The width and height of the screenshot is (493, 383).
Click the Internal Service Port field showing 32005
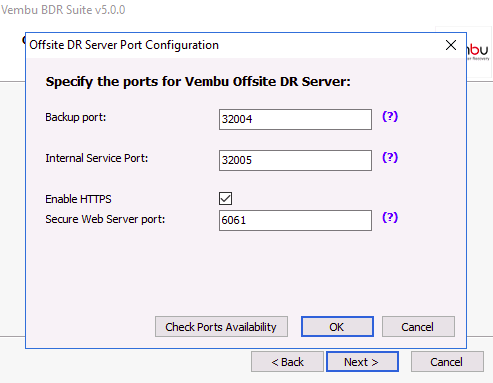coord(295,160)
